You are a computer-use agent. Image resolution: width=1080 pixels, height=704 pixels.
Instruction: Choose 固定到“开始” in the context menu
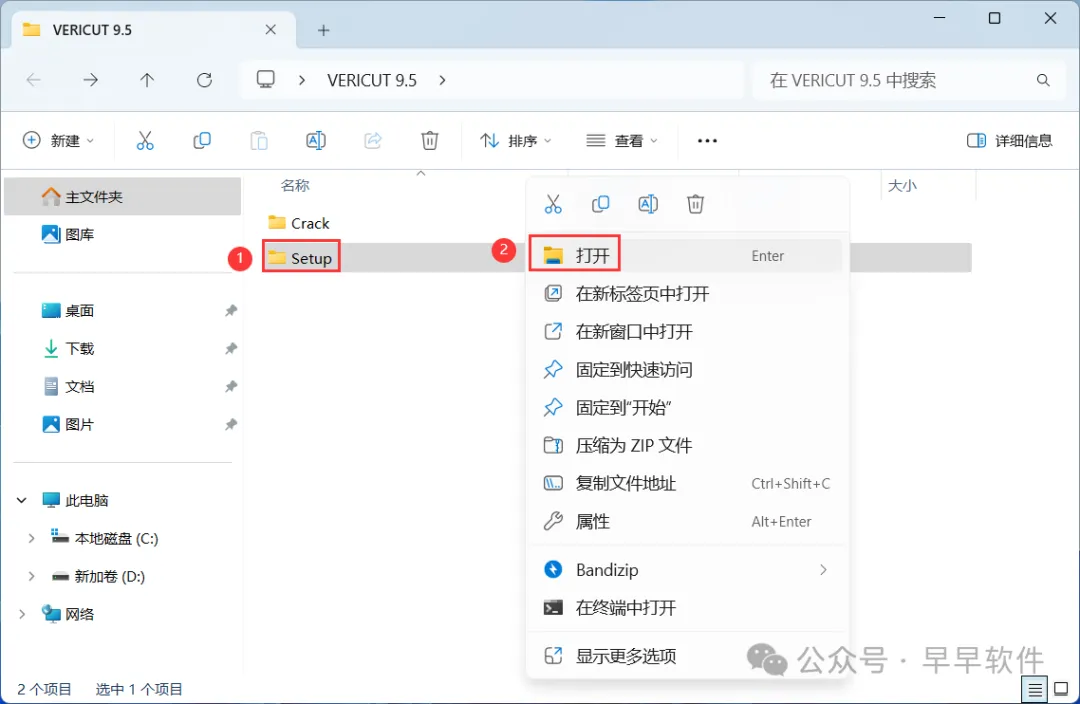point(686,408)
